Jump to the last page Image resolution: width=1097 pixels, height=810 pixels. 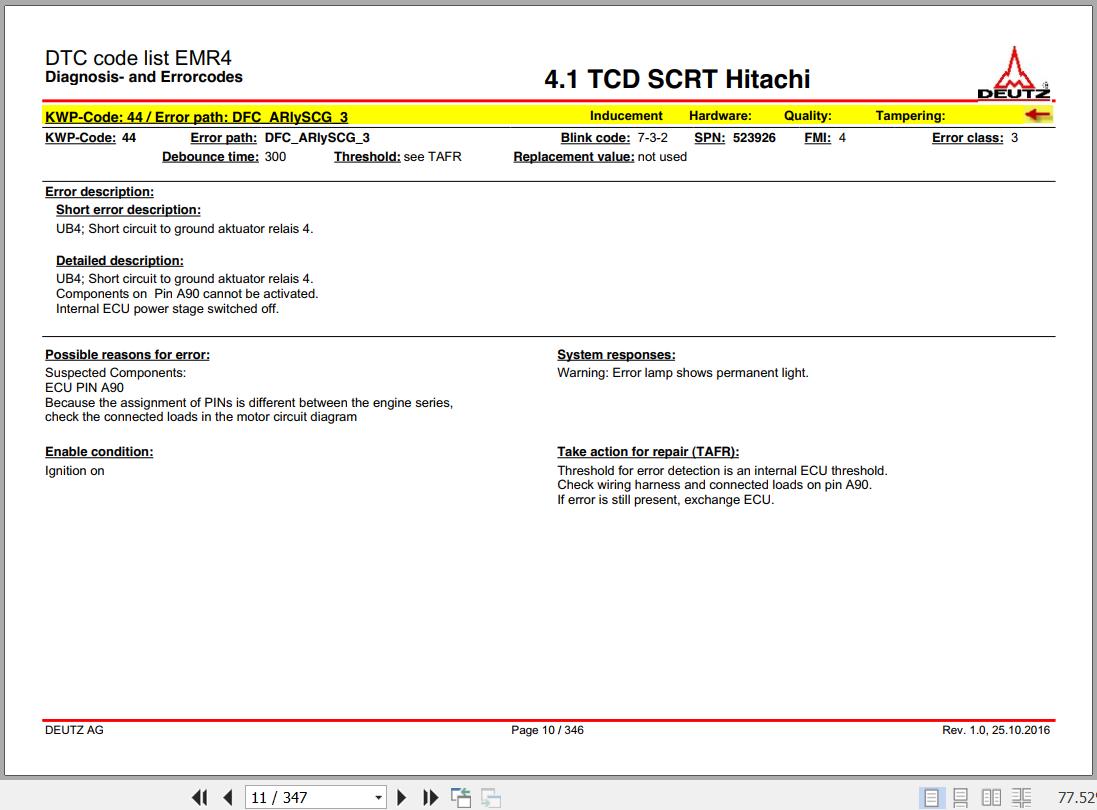click(x=430, y=797)
